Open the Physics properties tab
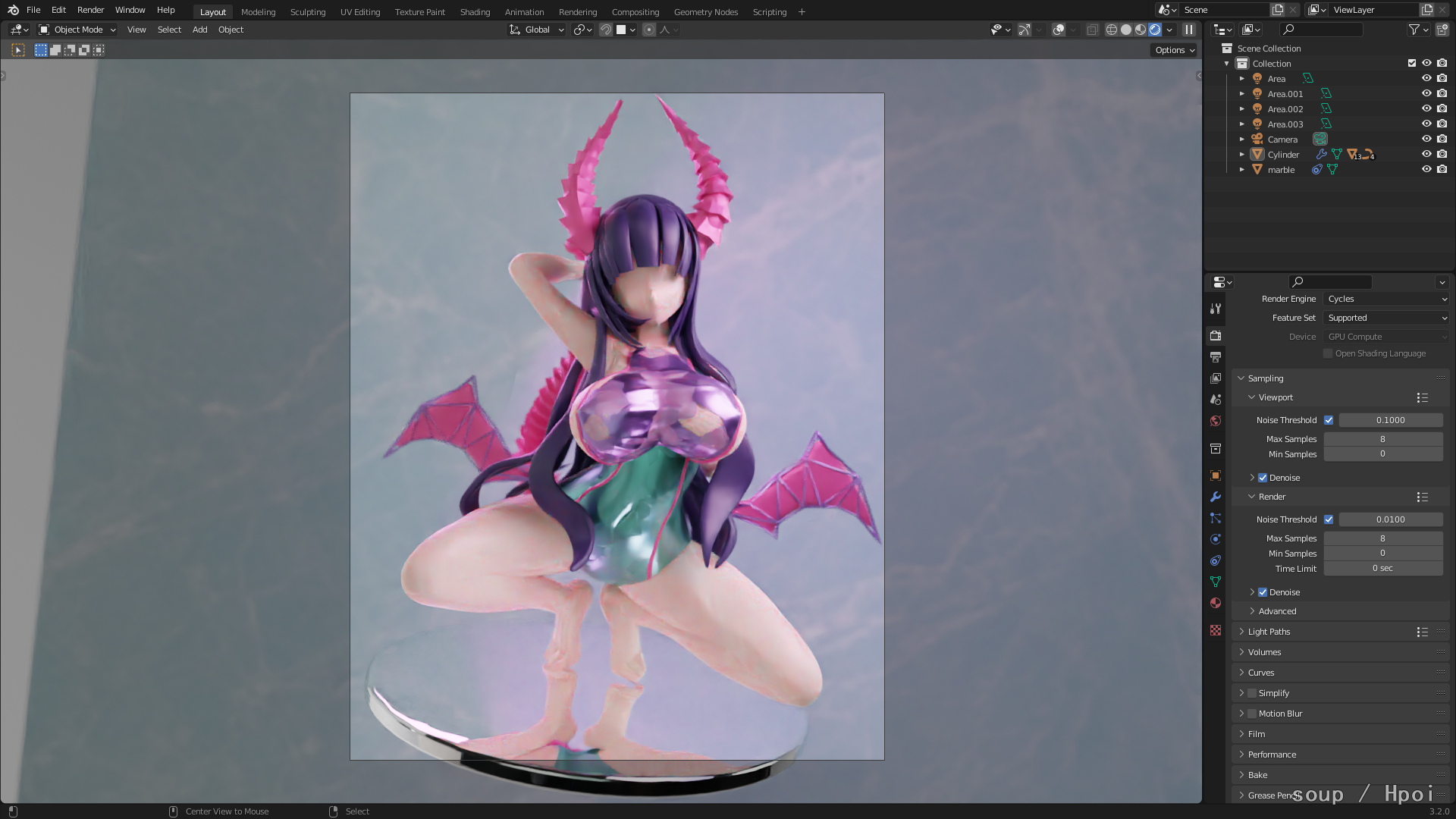1456x819 pixels. coord(1216,539)
